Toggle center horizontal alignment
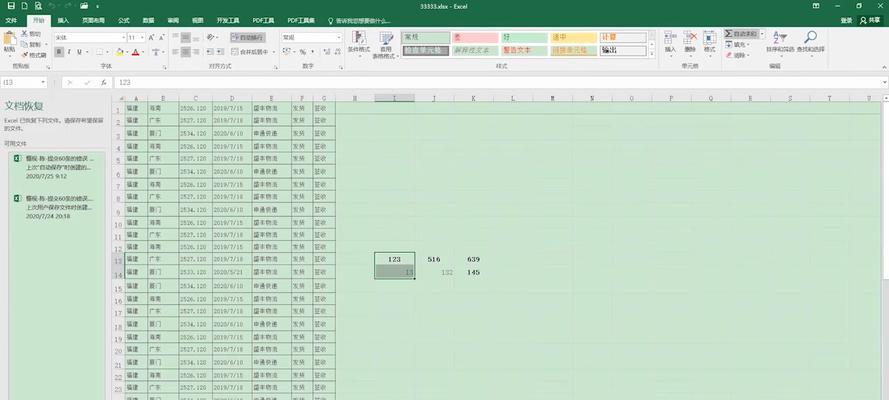889x400 pixels. pyautogui.click(x=186, y=52)
